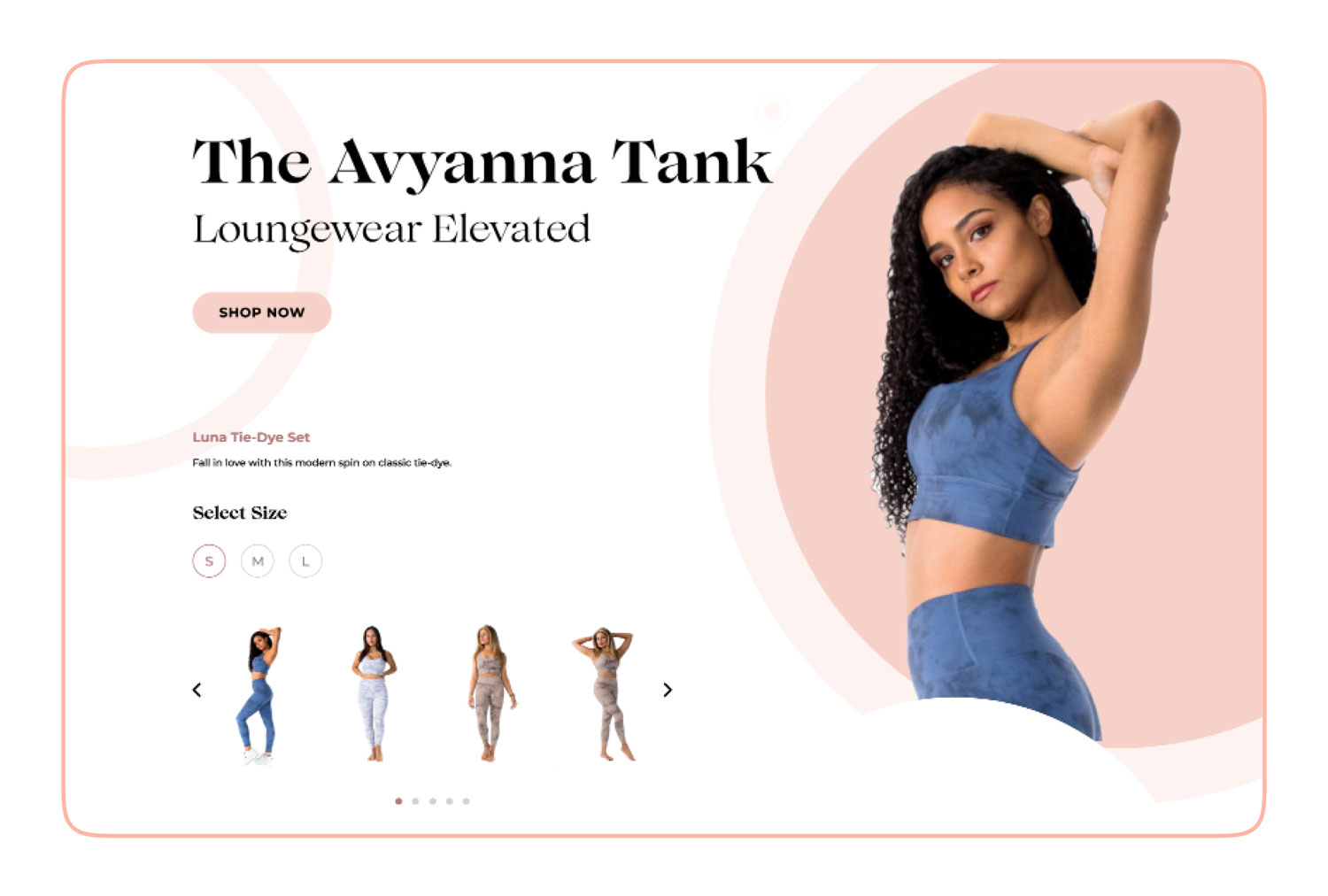Click the Select Size label
Viewport: 1328px width, 896px height.
(240, 513)
